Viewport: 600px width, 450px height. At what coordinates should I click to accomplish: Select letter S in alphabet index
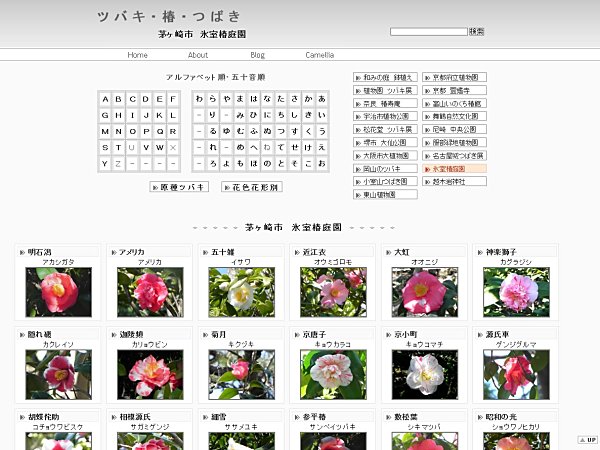tap(105, 148)
